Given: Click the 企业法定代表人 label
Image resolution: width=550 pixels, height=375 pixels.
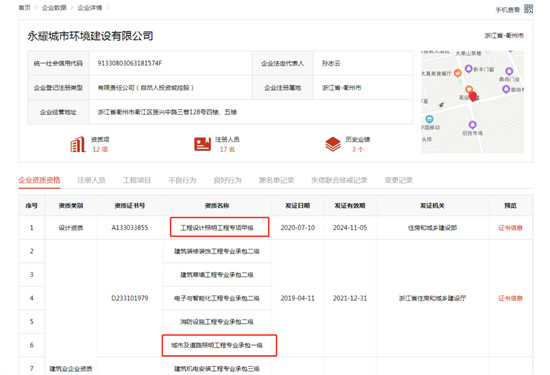Looking at the screenshot, I should [x=282, y=63].
